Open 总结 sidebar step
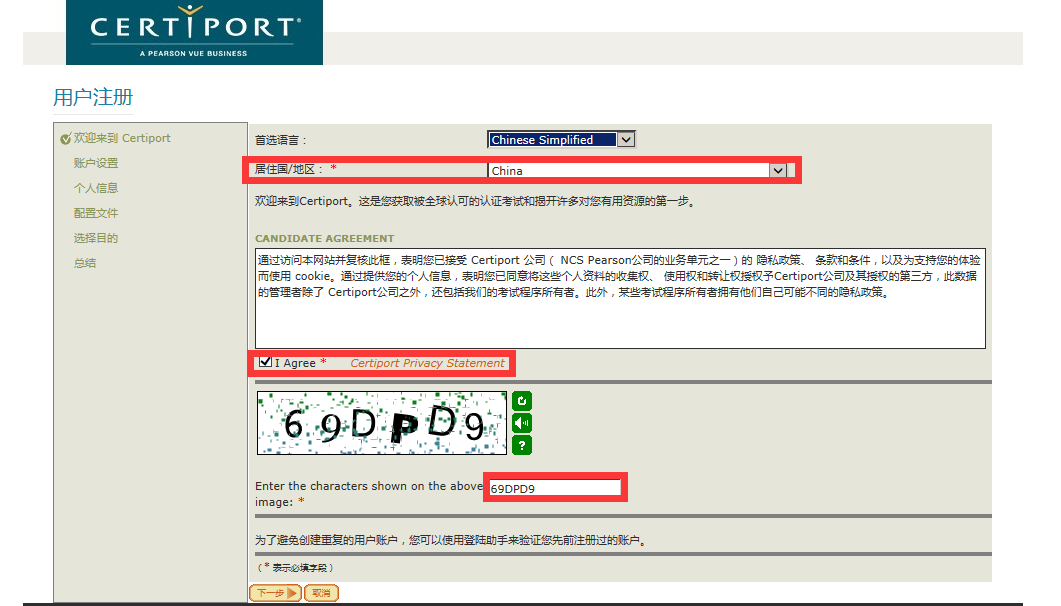Screen dimensions: 1061x606 click(x=85, y=263)
